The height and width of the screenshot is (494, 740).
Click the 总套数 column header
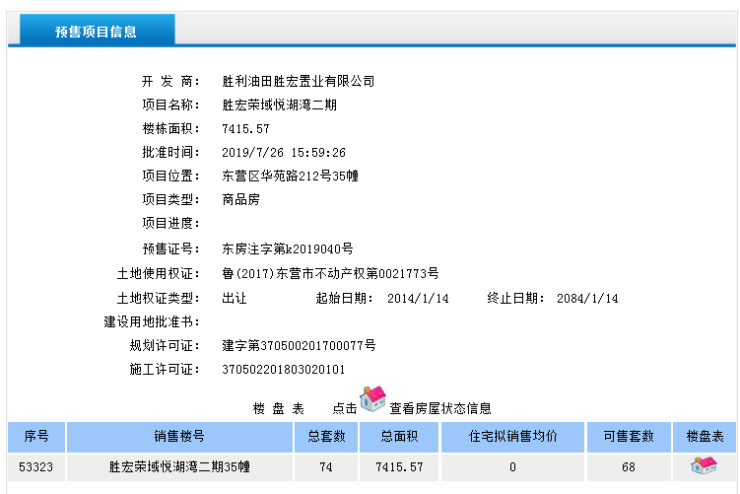click(x=326, y=437)
